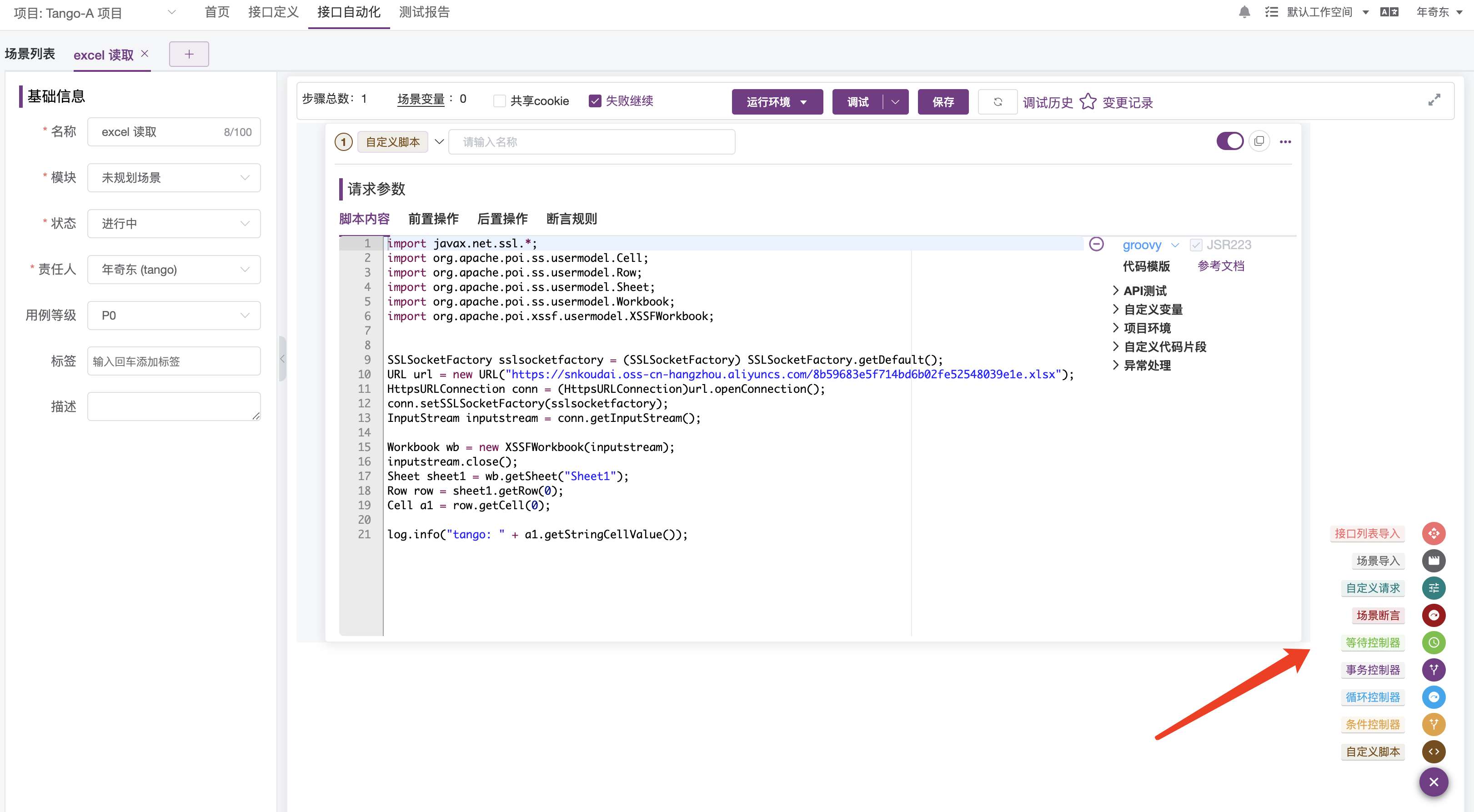The image size is (1474, 812).
Task: Open the groovy language dropdown
Action: click(1151, 245)
